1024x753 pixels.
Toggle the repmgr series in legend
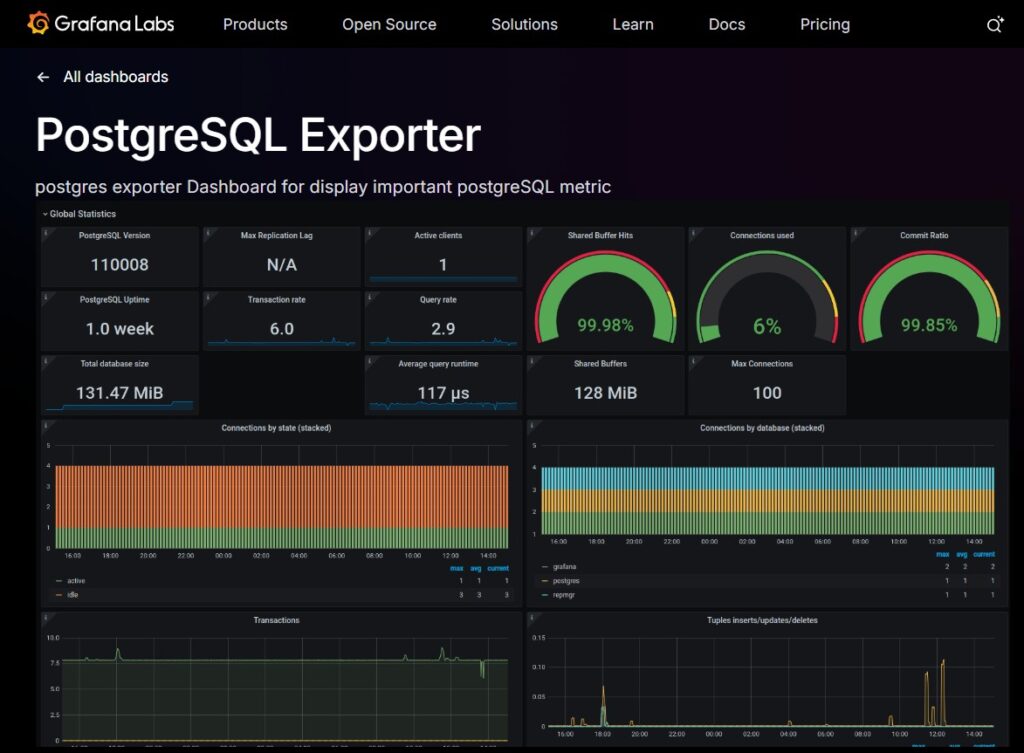pos(565,595)
